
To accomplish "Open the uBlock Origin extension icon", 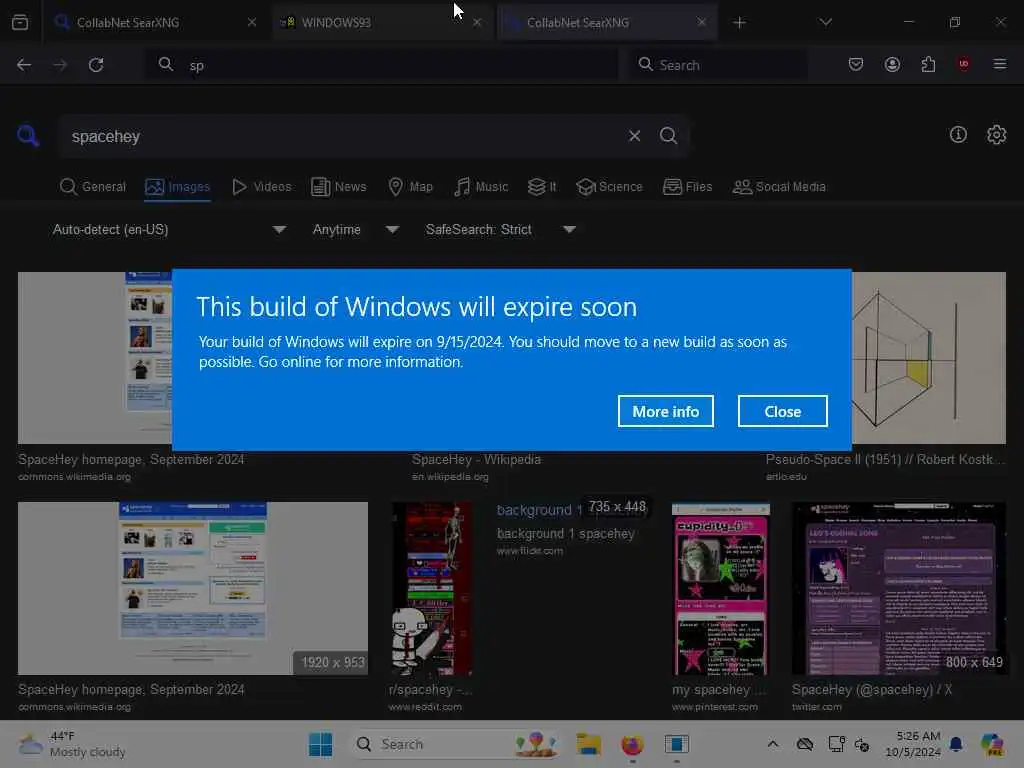I will [x=963, y=64].
